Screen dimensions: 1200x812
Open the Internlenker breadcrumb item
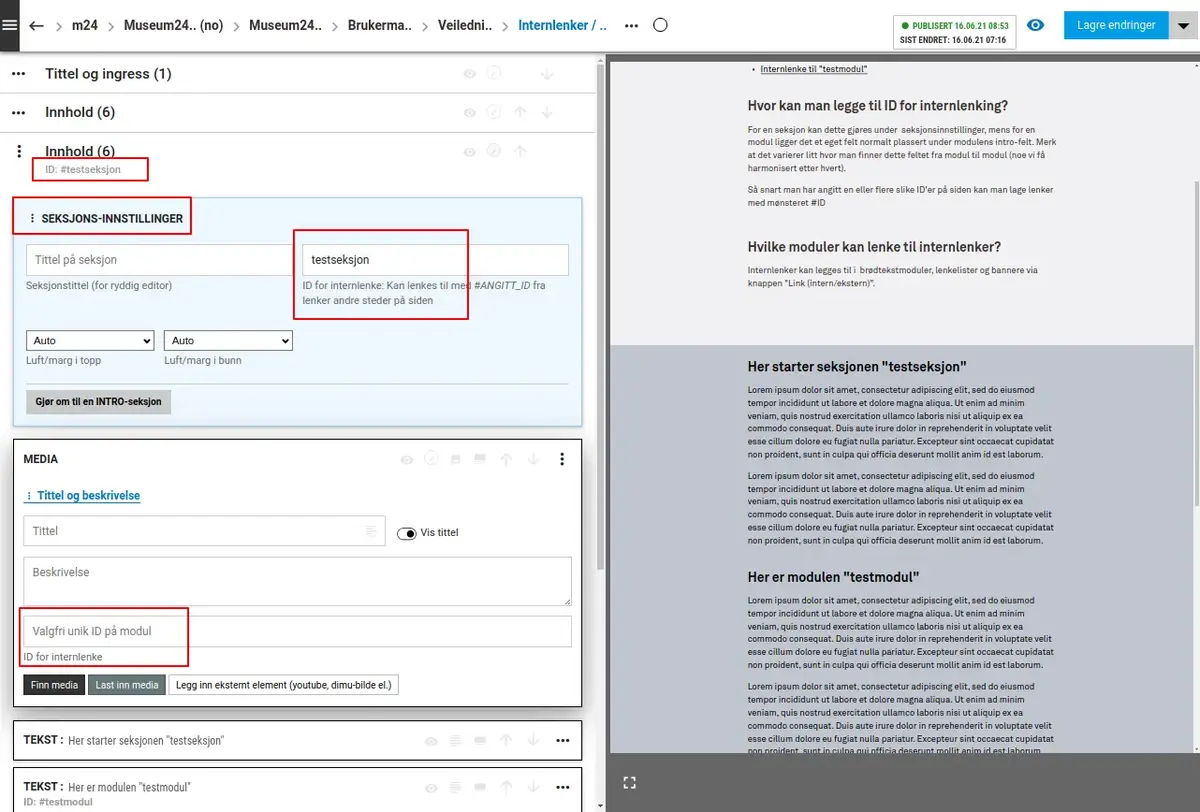[x=562, y=25]
